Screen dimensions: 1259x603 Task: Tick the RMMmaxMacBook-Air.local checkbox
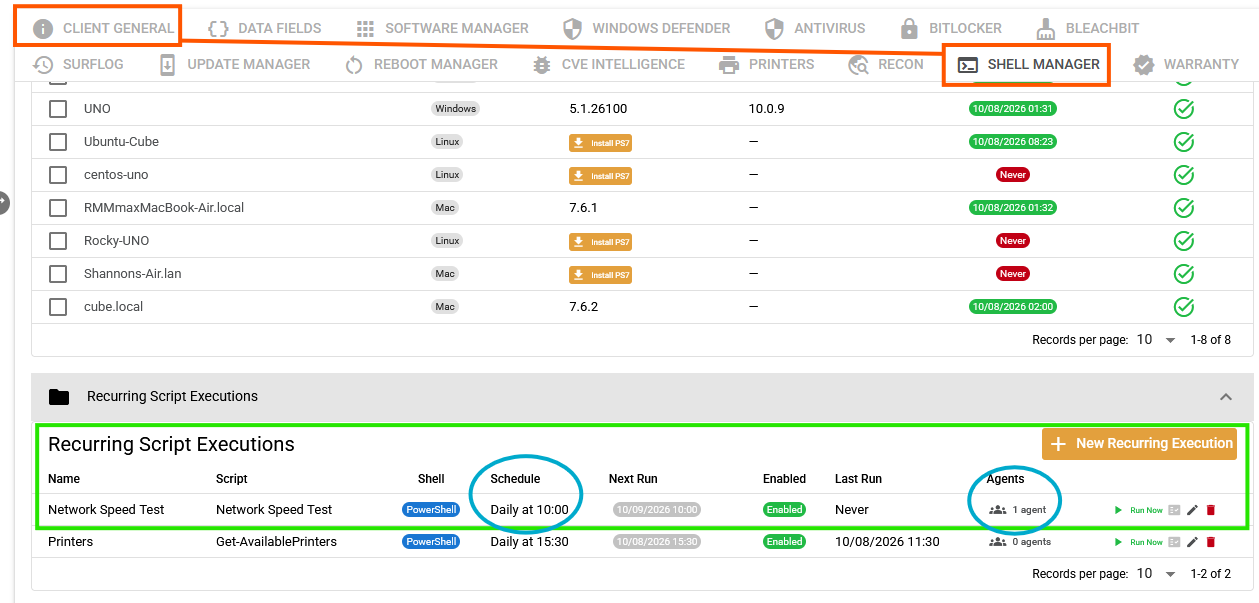click(58, 207)
